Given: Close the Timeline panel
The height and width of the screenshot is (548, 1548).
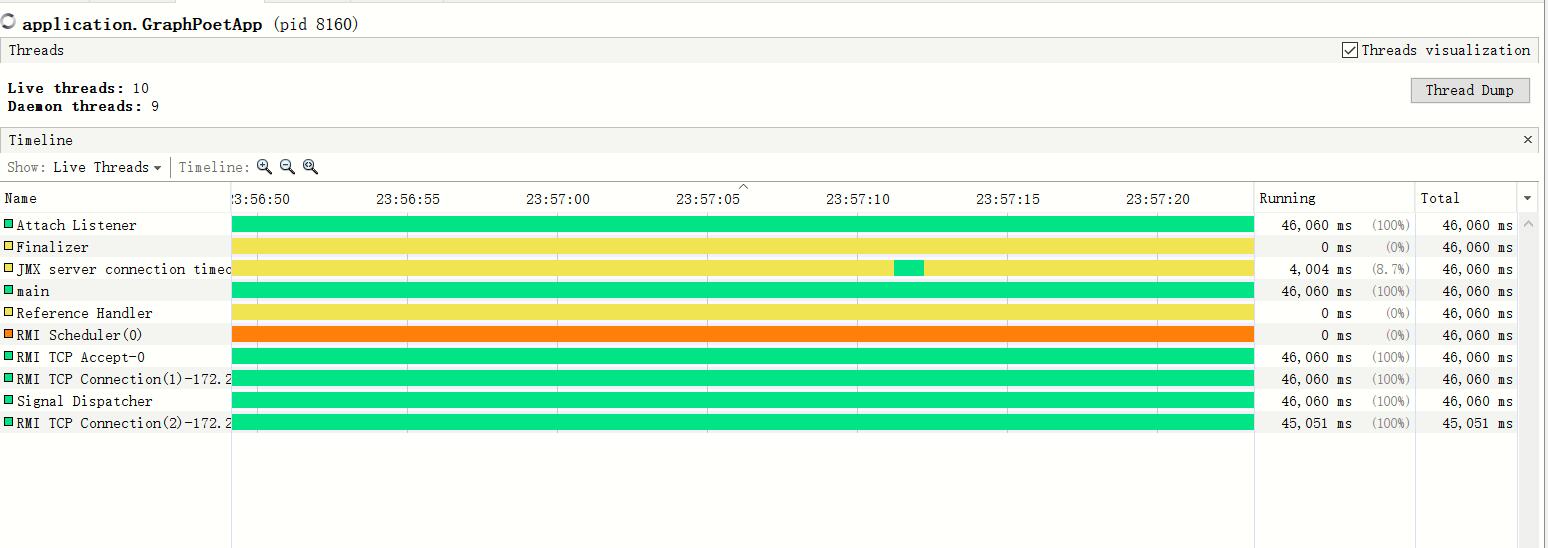Looking at the screenshot, I should (x=1527, y=140).
